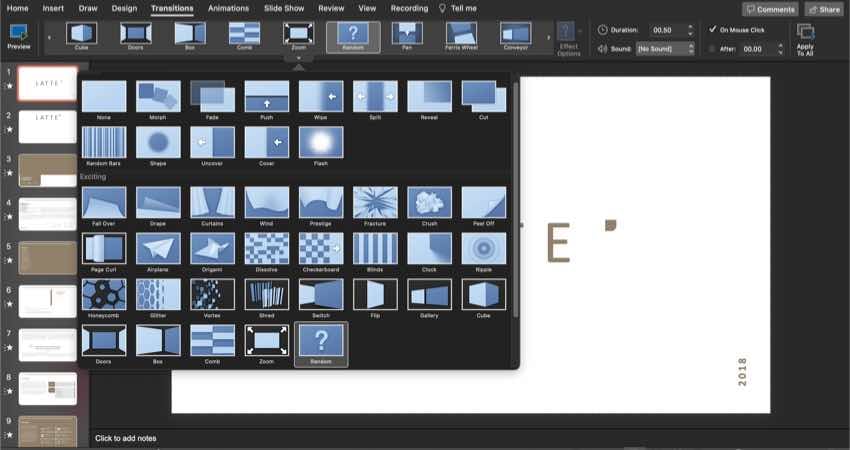The image size is (850, 450).
Task: Choose the Ripple transition
Action: click(x=484, y=248)
